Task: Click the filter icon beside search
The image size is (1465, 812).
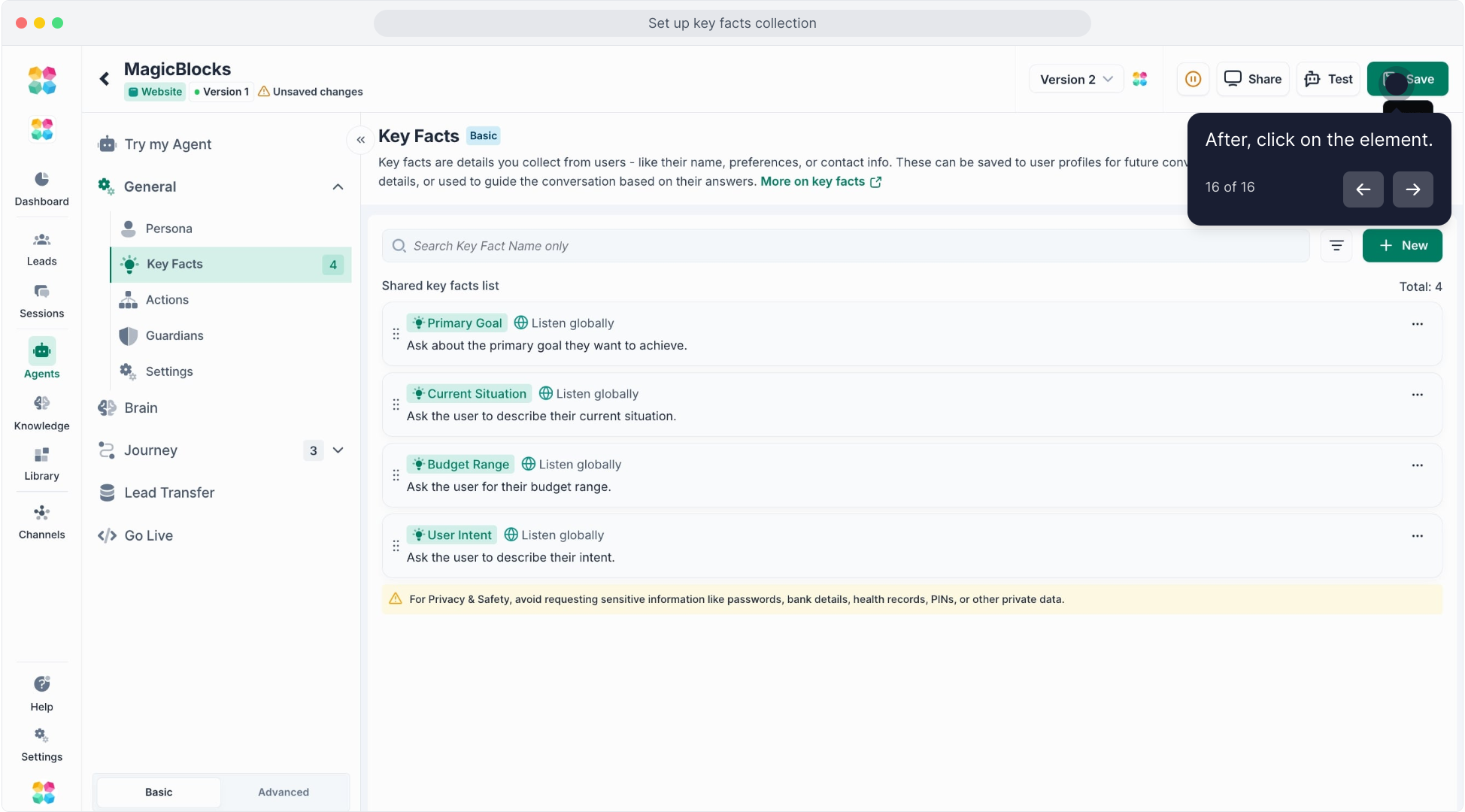Action: (1336, 246)
